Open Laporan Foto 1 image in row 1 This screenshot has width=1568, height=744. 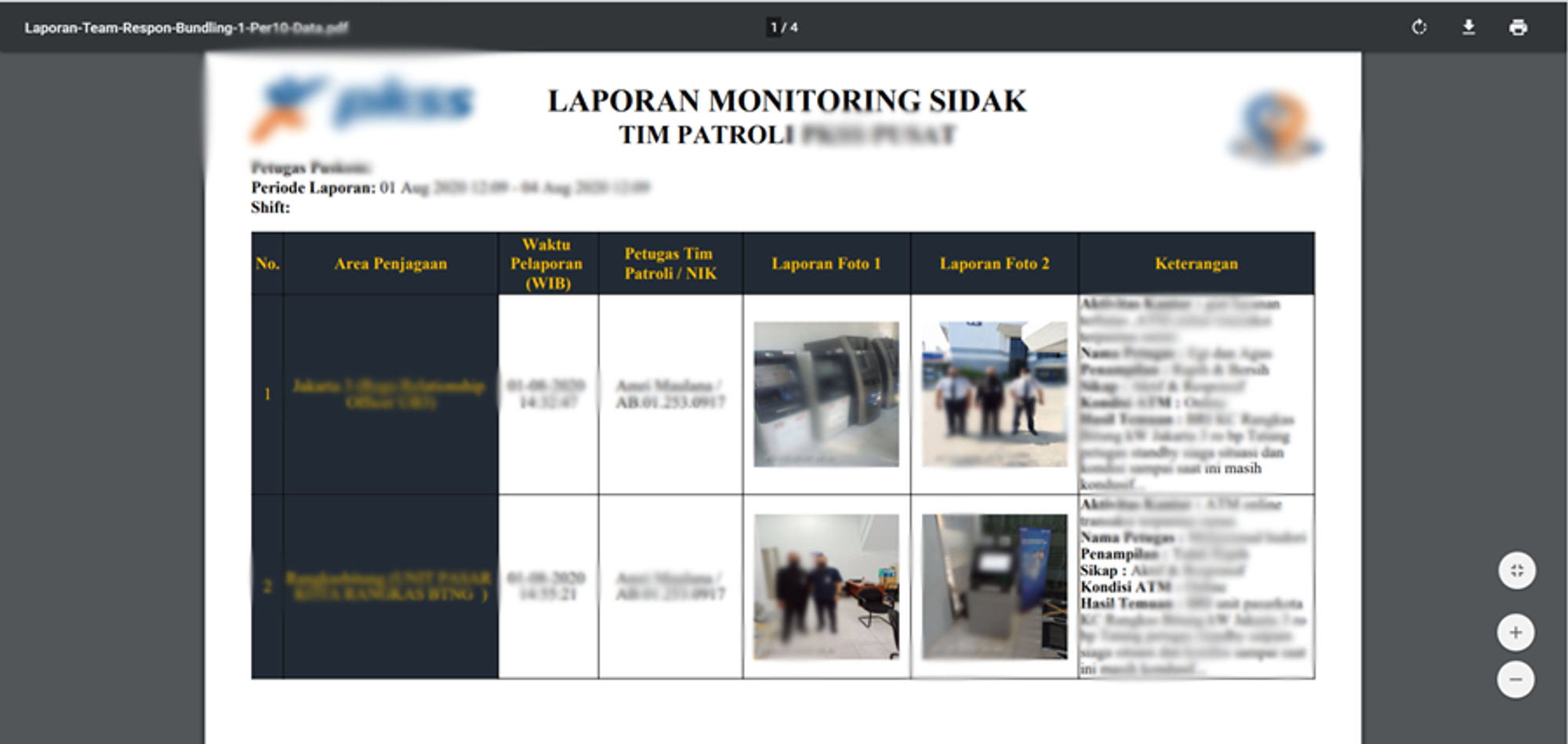coord(826,394)
